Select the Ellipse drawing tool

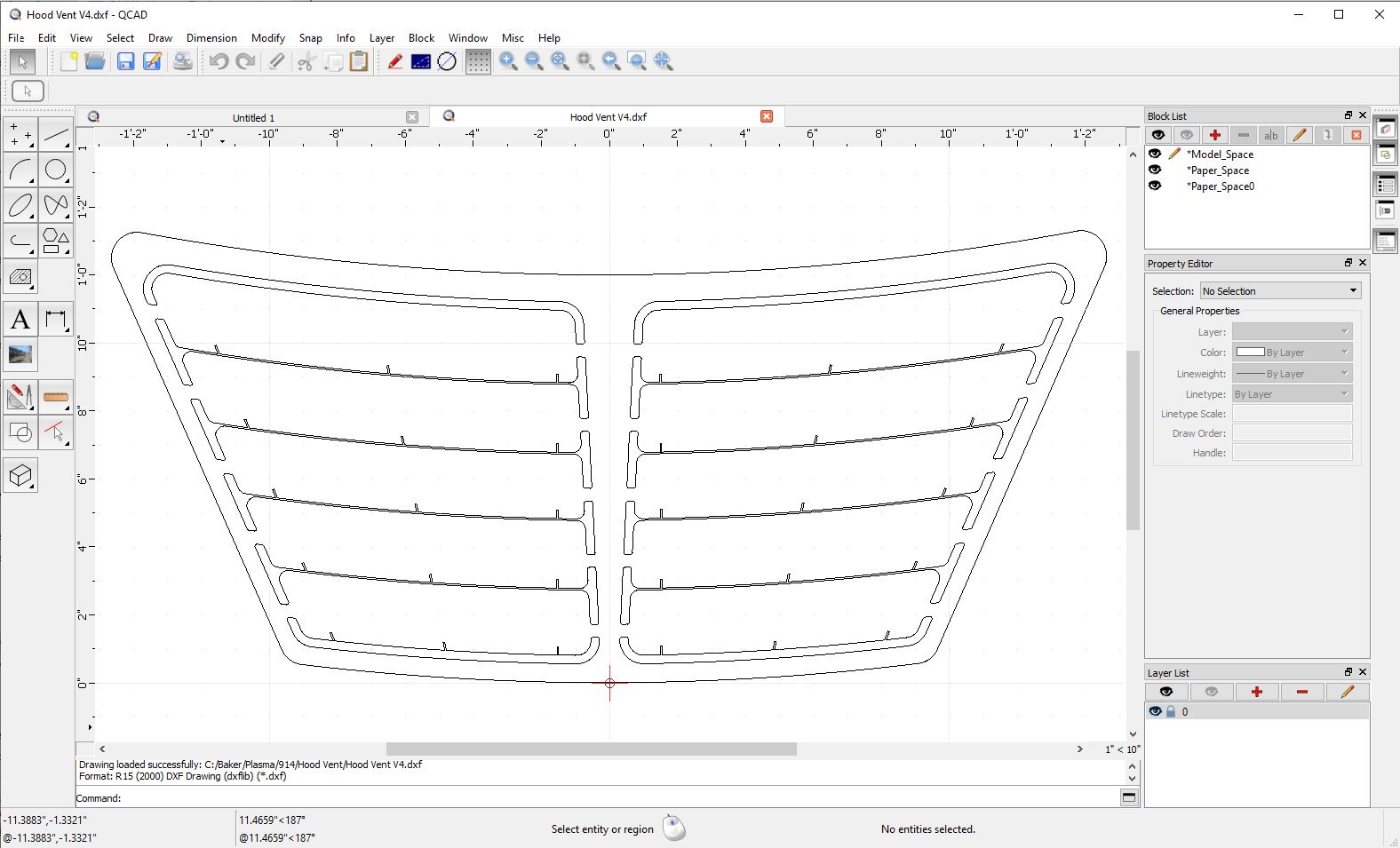point(20,205)
